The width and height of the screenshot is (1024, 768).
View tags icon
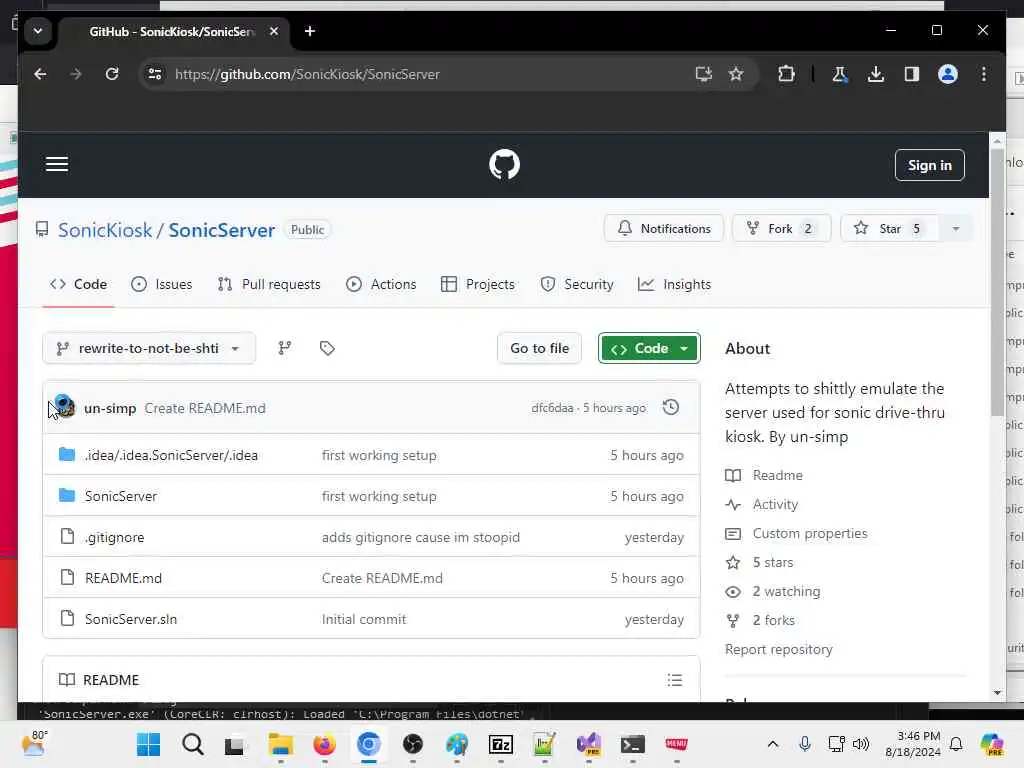point(327,348)
